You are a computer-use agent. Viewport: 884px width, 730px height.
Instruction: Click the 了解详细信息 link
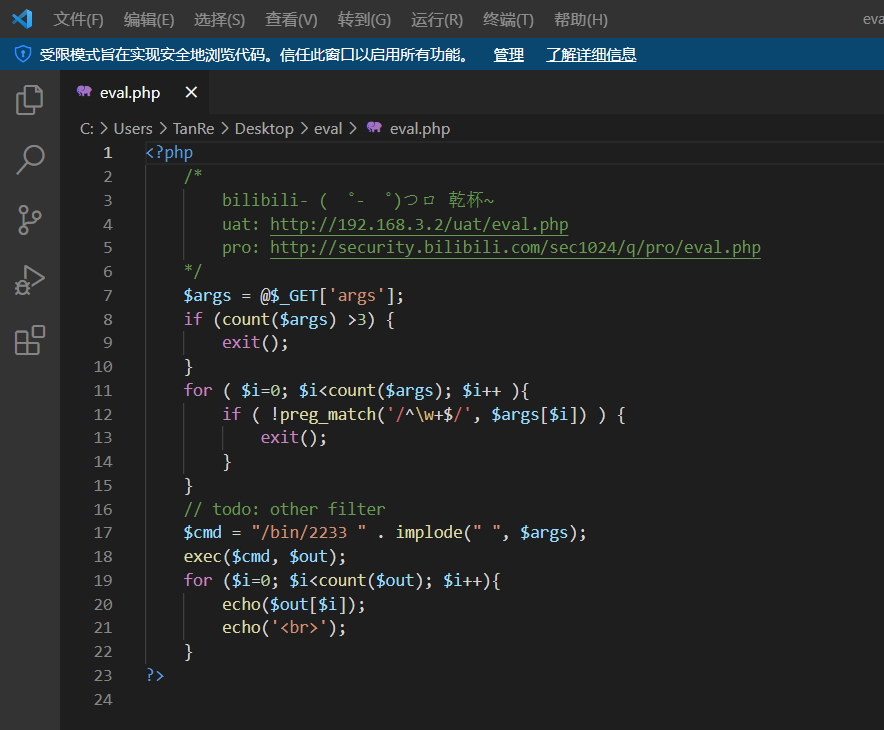[x=591, y=55]
